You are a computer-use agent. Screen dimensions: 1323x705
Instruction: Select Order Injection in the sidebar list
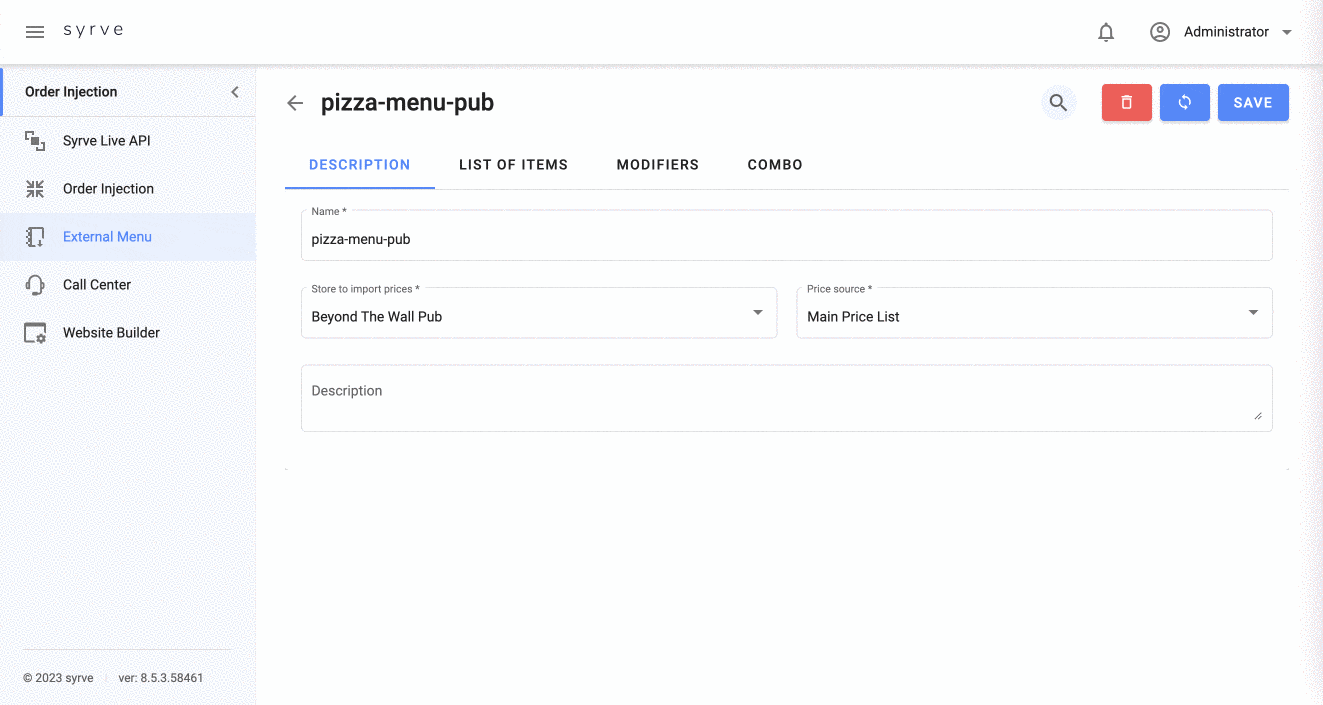coord(108,189)
